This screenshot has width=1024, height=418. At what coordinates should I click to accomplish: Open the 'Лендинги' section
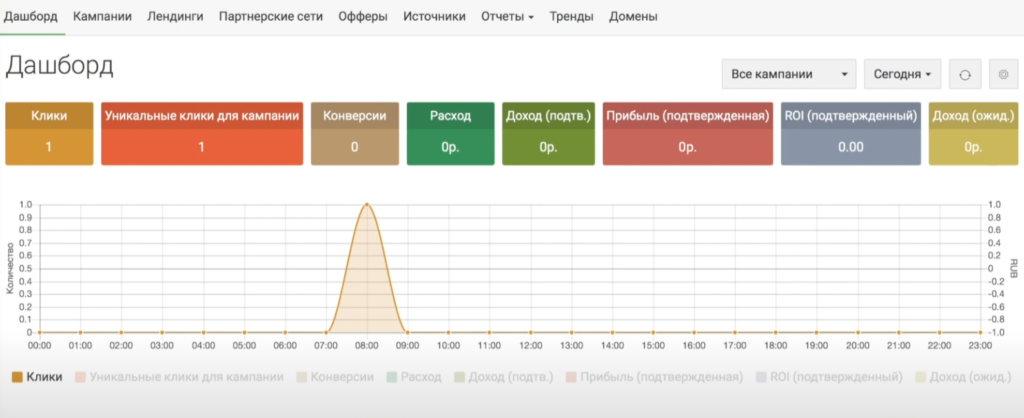tap(175, 17)
